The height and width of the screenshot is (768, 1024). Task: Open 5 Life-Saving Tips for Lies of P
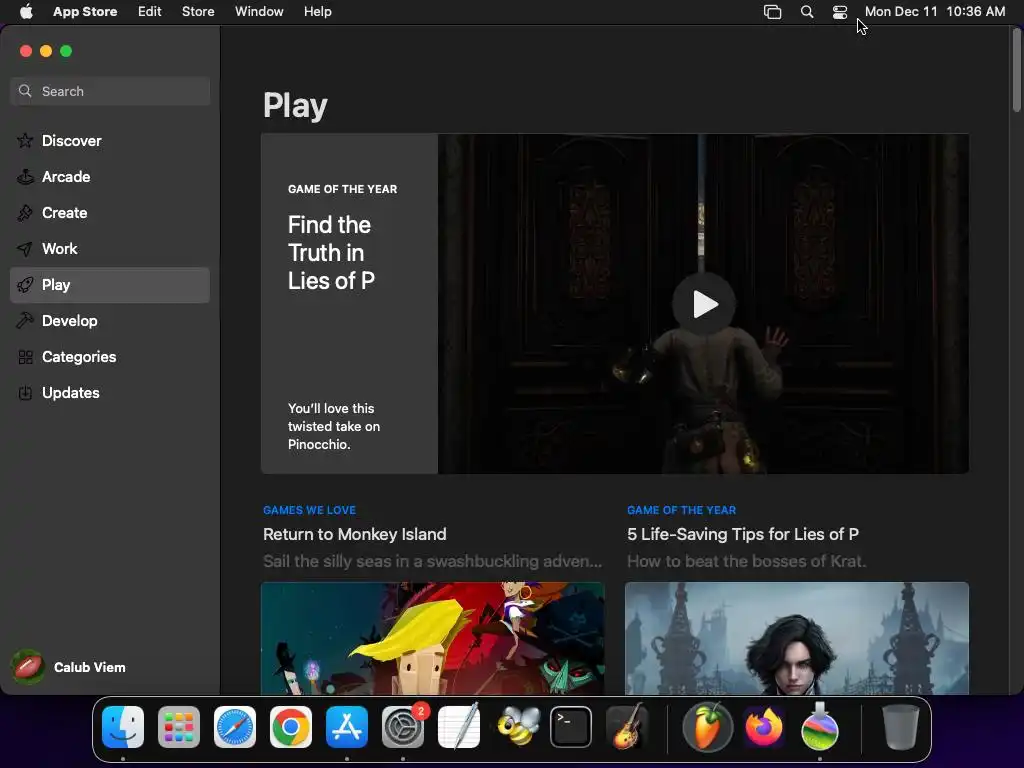[743, 534]
